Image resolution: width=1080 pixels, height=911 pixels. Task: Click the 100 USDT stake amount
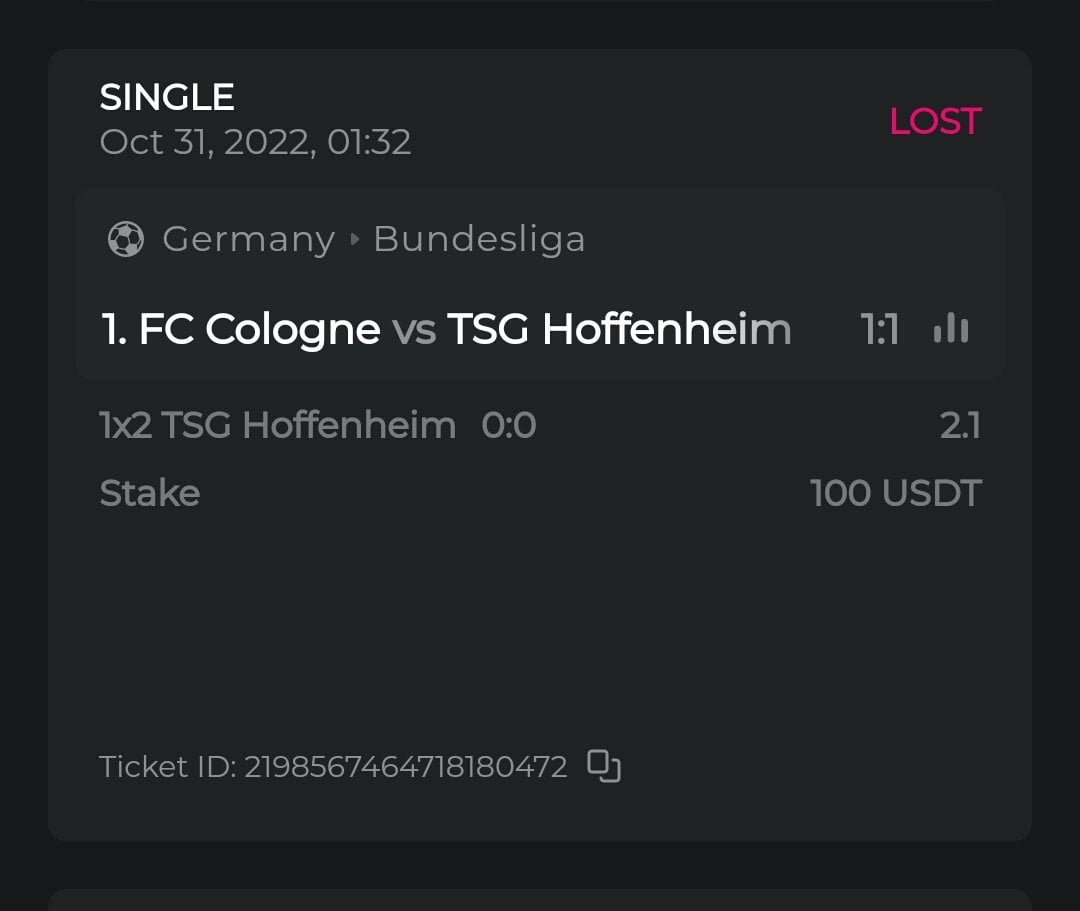pyautogui.click(x=895, y=493)
